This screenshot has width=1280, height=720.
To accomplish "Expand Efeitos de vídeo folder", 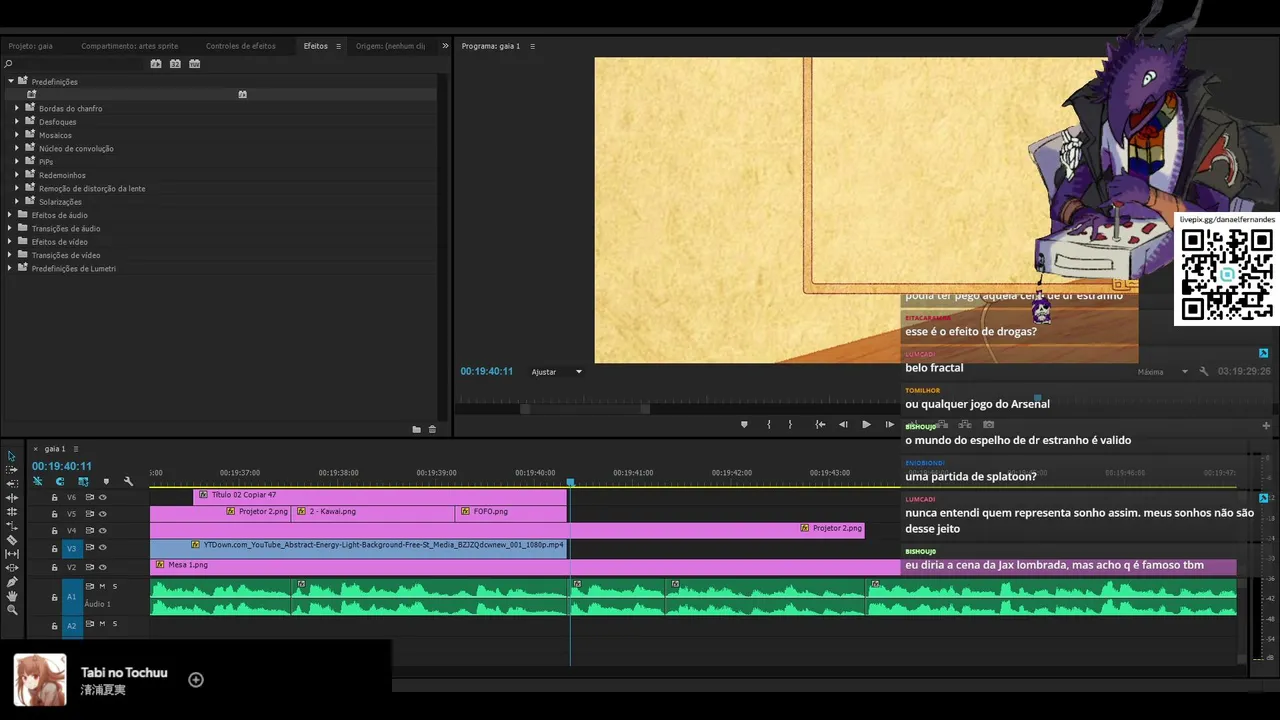I will point(10,242).
